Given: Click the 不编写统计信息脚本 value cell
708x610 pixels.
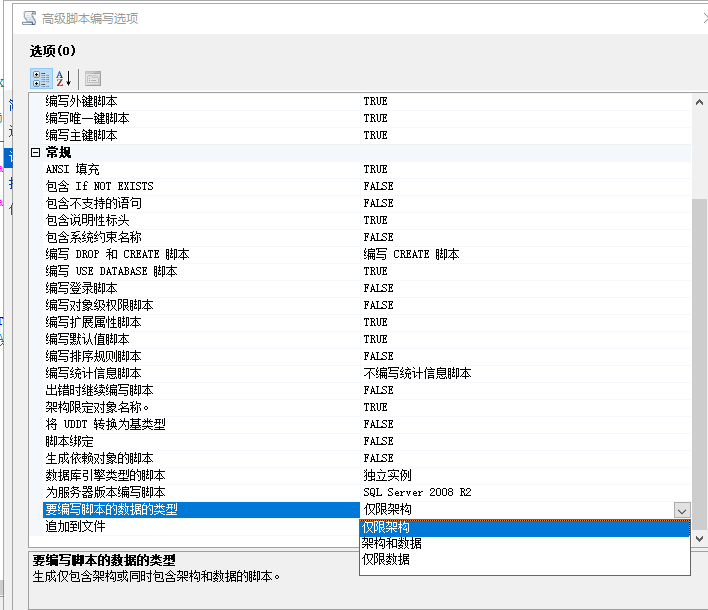Looking at the screenshot, I should pos(526,374).
